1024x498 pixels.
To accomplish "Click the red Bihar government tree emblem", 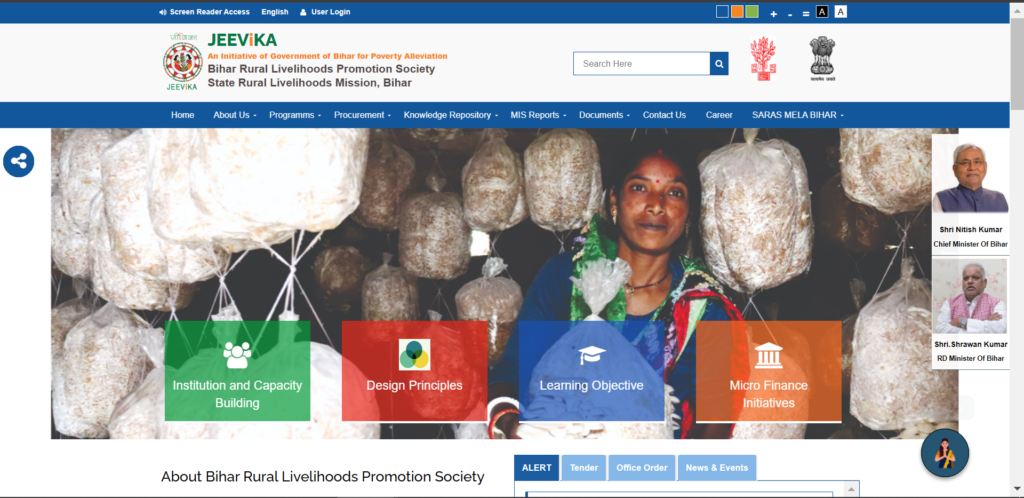I will coord(763,59).
